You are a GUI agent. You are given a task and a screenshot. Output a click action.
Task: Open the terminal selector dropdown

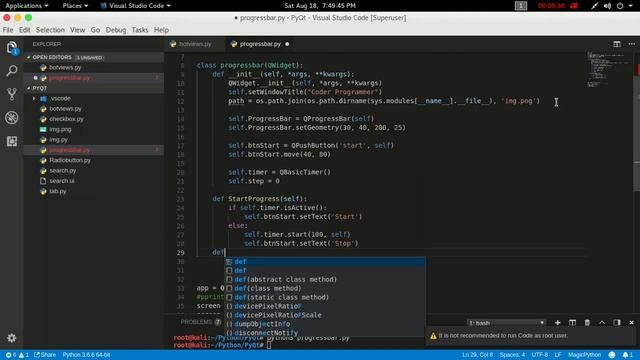(506, 322)
